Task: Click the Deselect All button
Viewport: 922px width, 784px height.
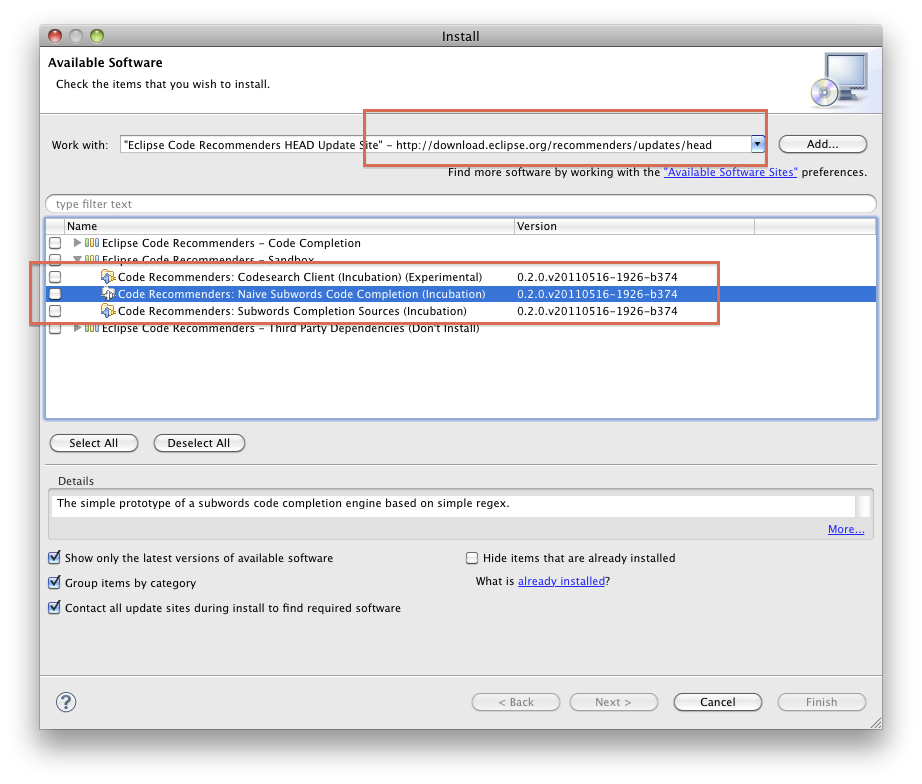Action: coord(199,443)
